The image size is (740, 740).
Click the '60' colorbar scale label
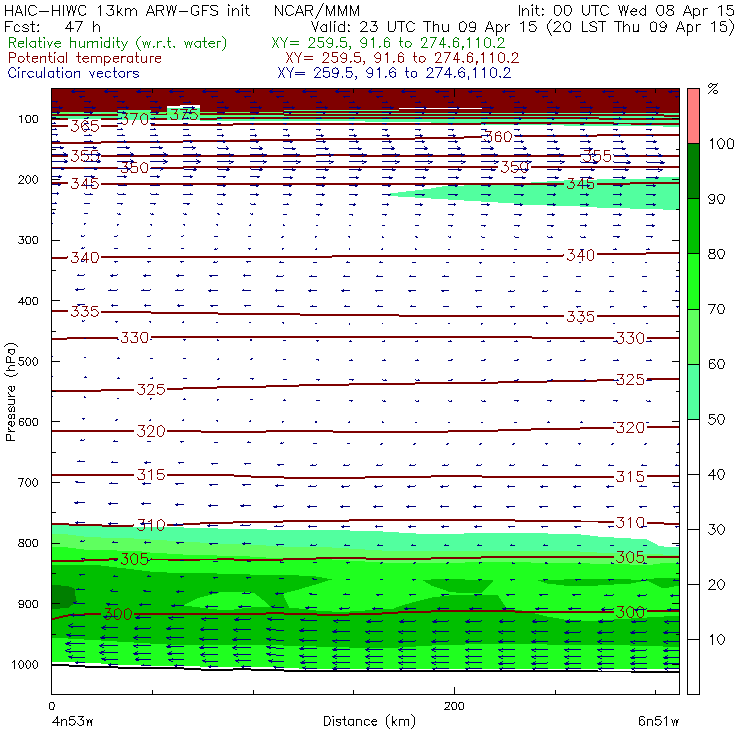pos(716,364)
